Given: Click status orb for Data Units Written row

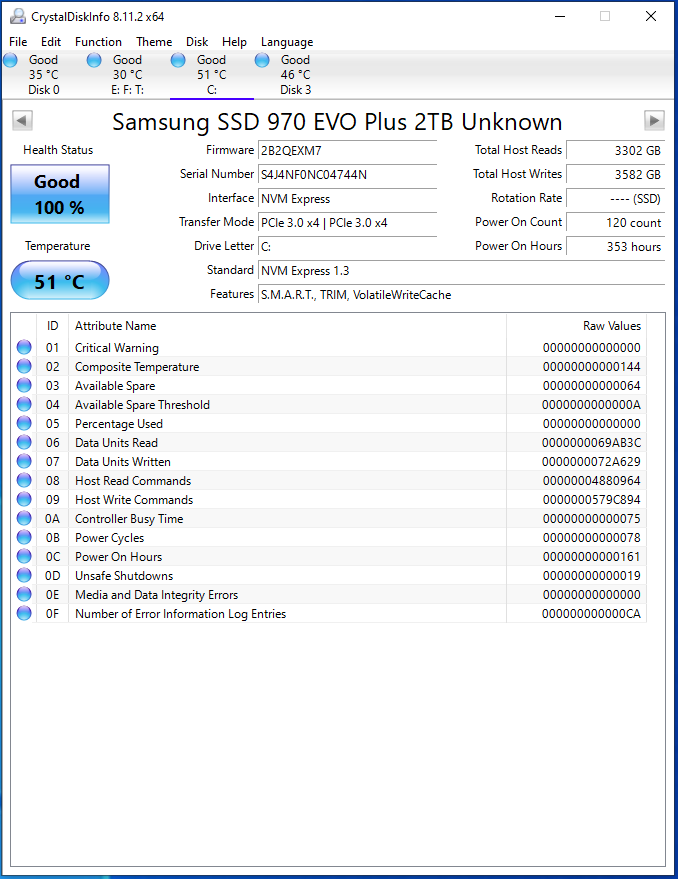Looking at the screenshot, I should pos(24,461).
